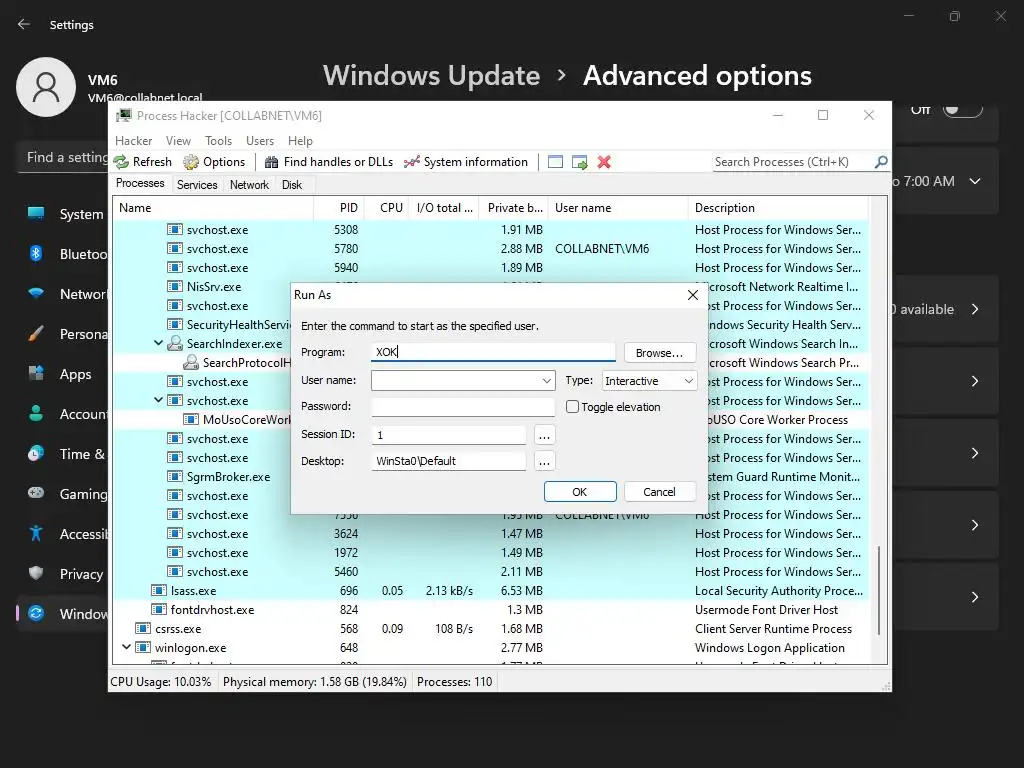Click Search Processes field

click(793, 161)
